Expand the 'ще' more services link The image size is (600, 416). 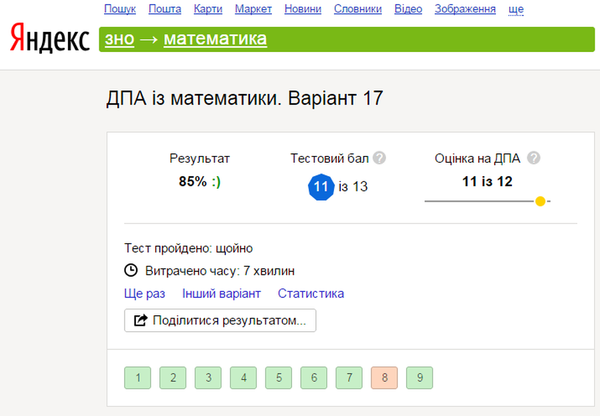coord(516,10)
